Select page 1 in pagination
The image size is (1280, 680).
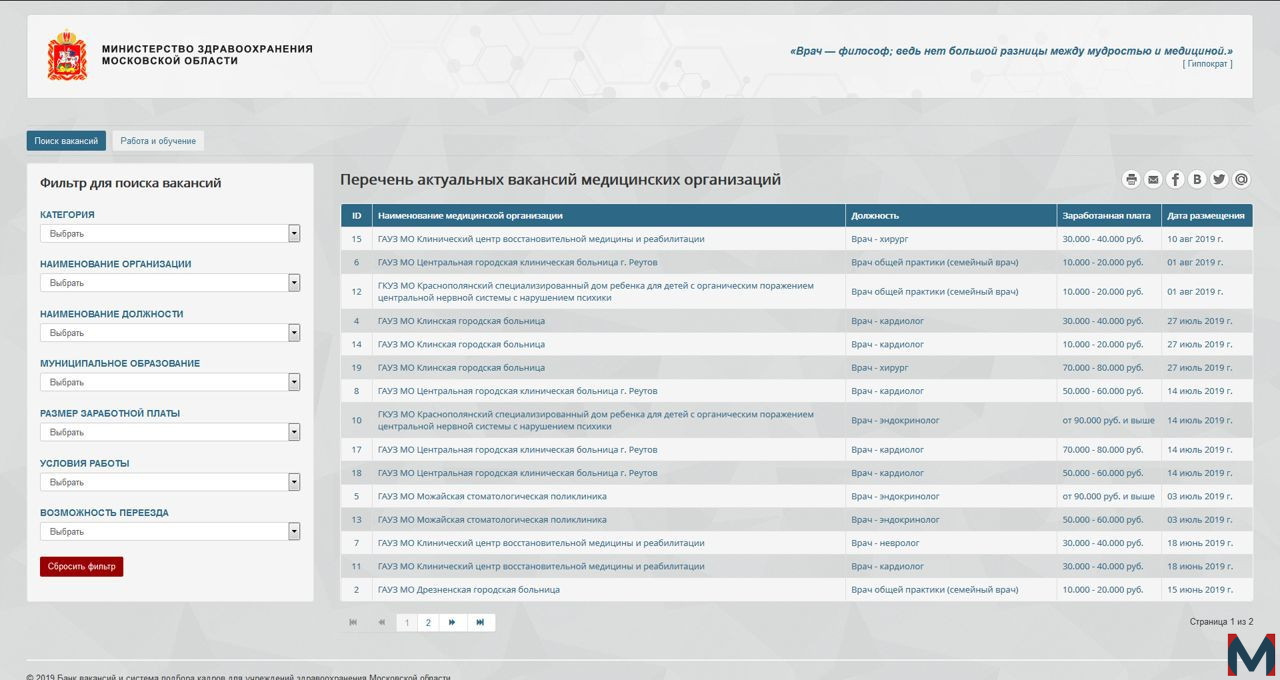[x=407, y=622]
